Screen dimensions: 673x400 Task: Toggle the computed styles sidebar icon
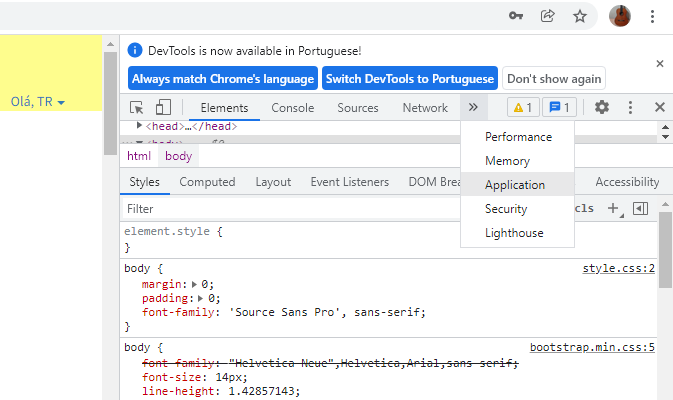640,209
